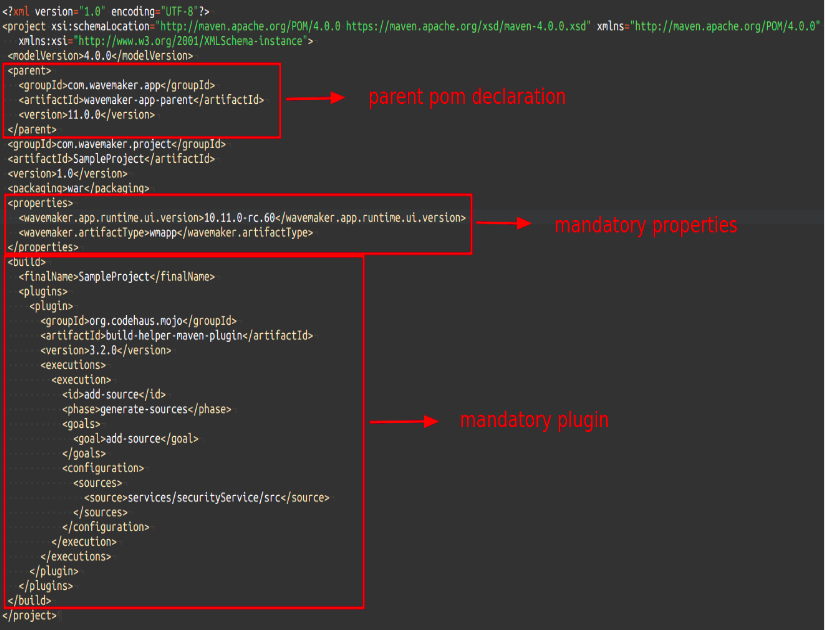
Task: Select the com.wavemaker.project groupId line
Action: click(x=116, y=144)
